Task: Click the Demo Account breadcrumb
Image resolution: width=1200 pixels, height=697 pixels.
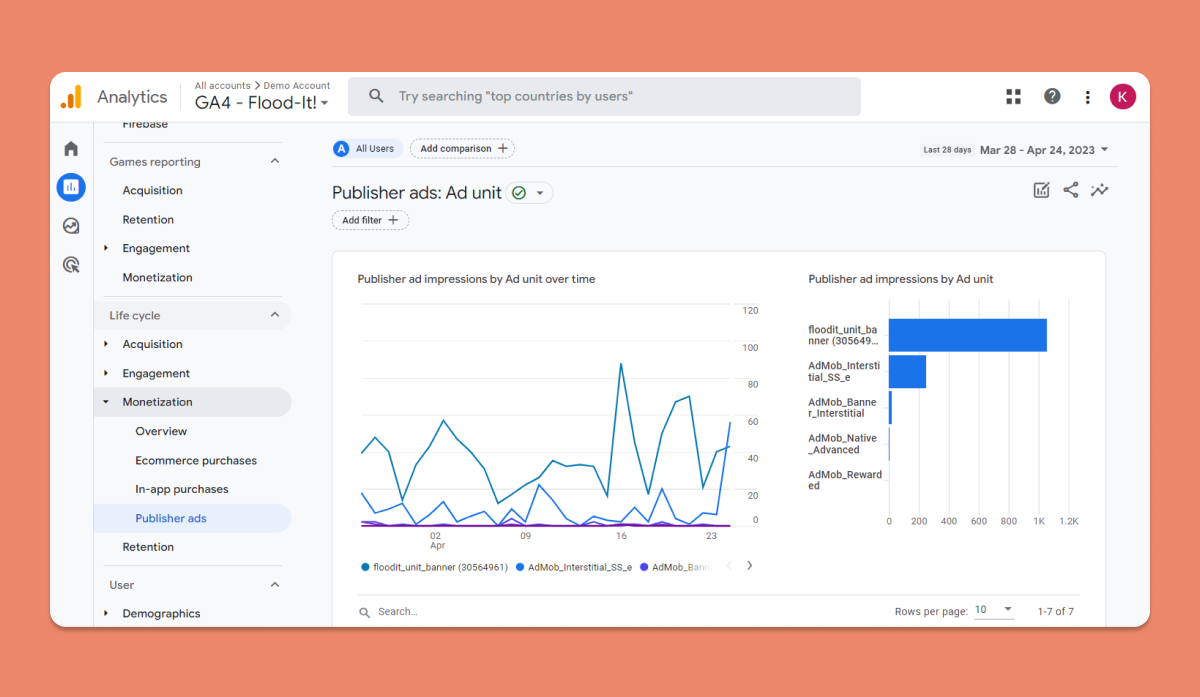Action: [297, 86]
